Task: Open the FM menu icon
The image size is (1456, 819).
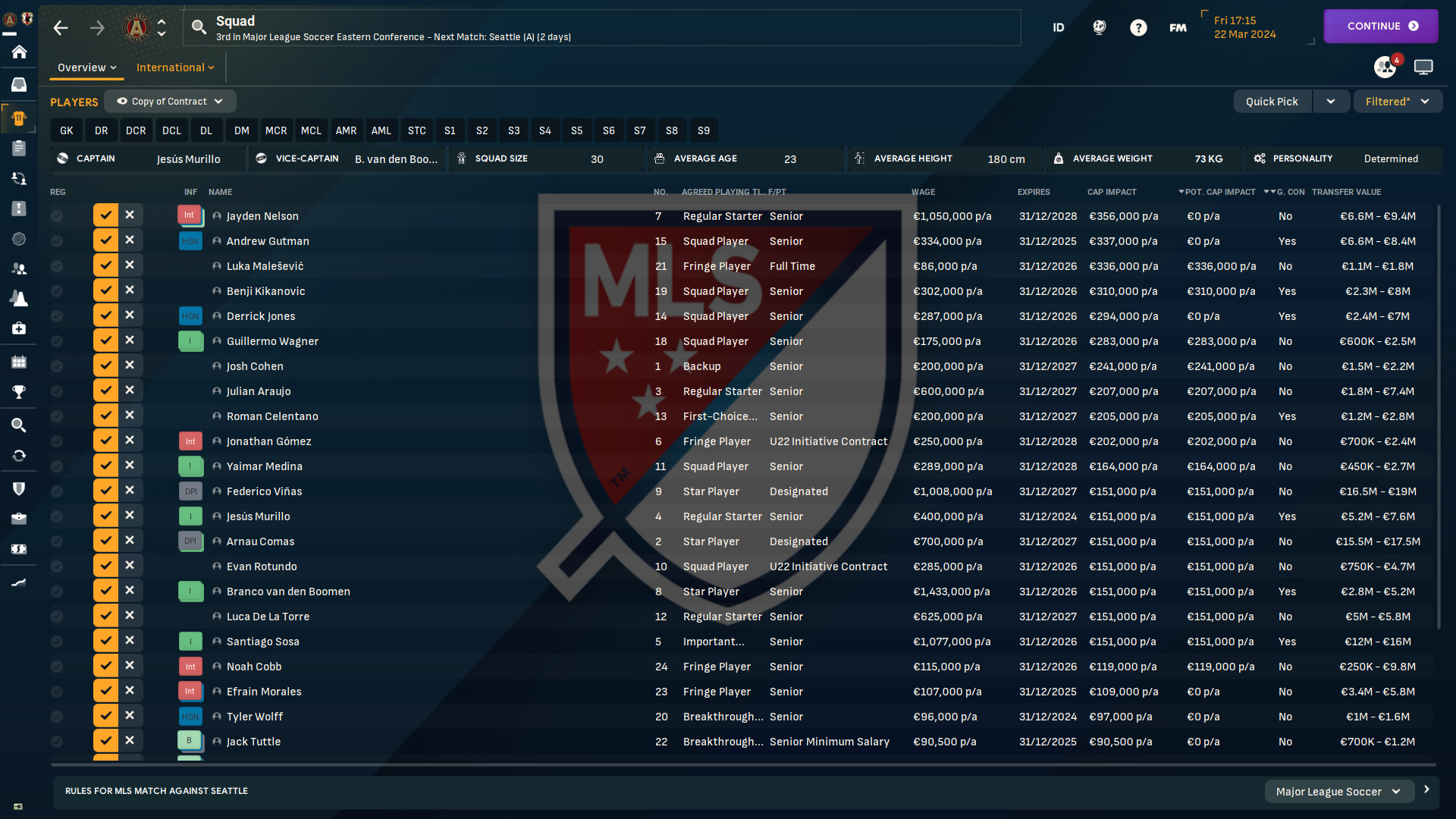Action: [x=1178, y=28]
